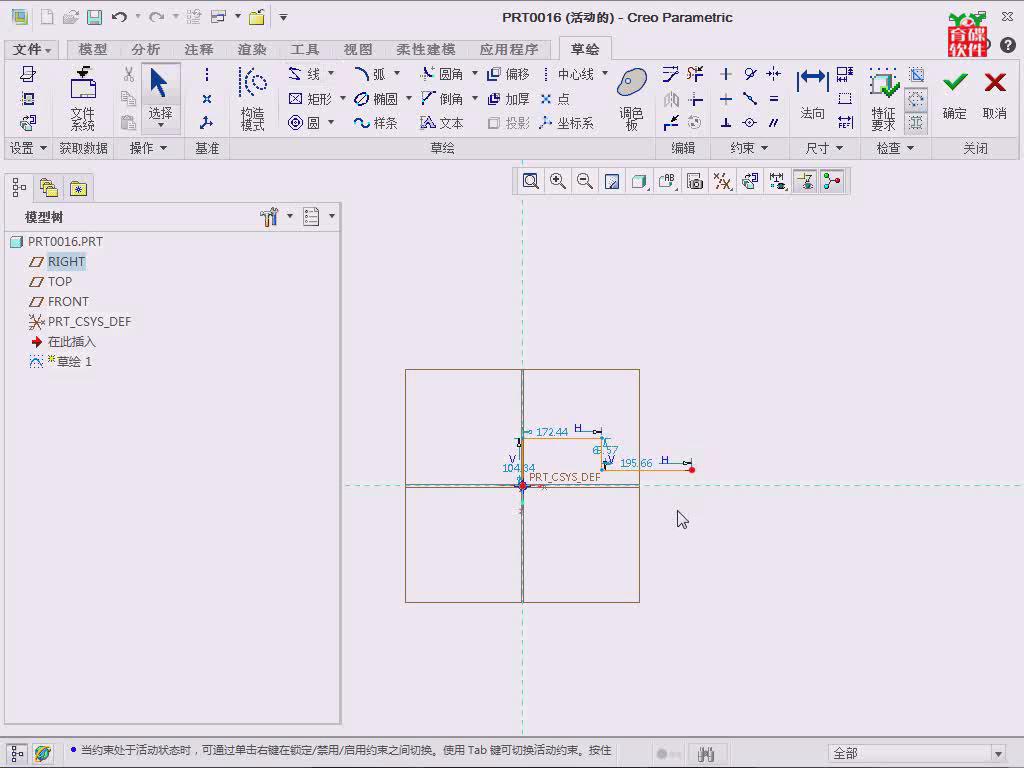Open the Line (线) dropdown arrow
1024x768 pixels.
tap(331, 73)
